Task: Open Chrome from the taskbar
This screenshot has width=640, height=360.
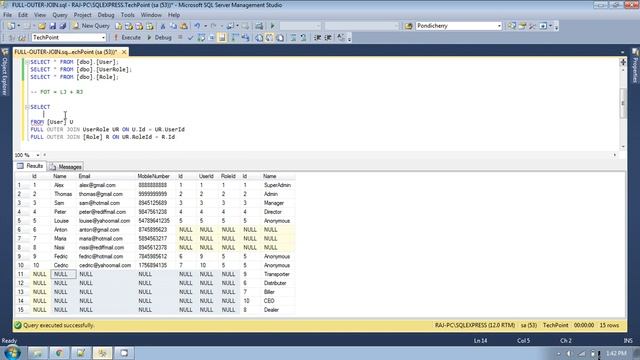Action: (59, 353)
